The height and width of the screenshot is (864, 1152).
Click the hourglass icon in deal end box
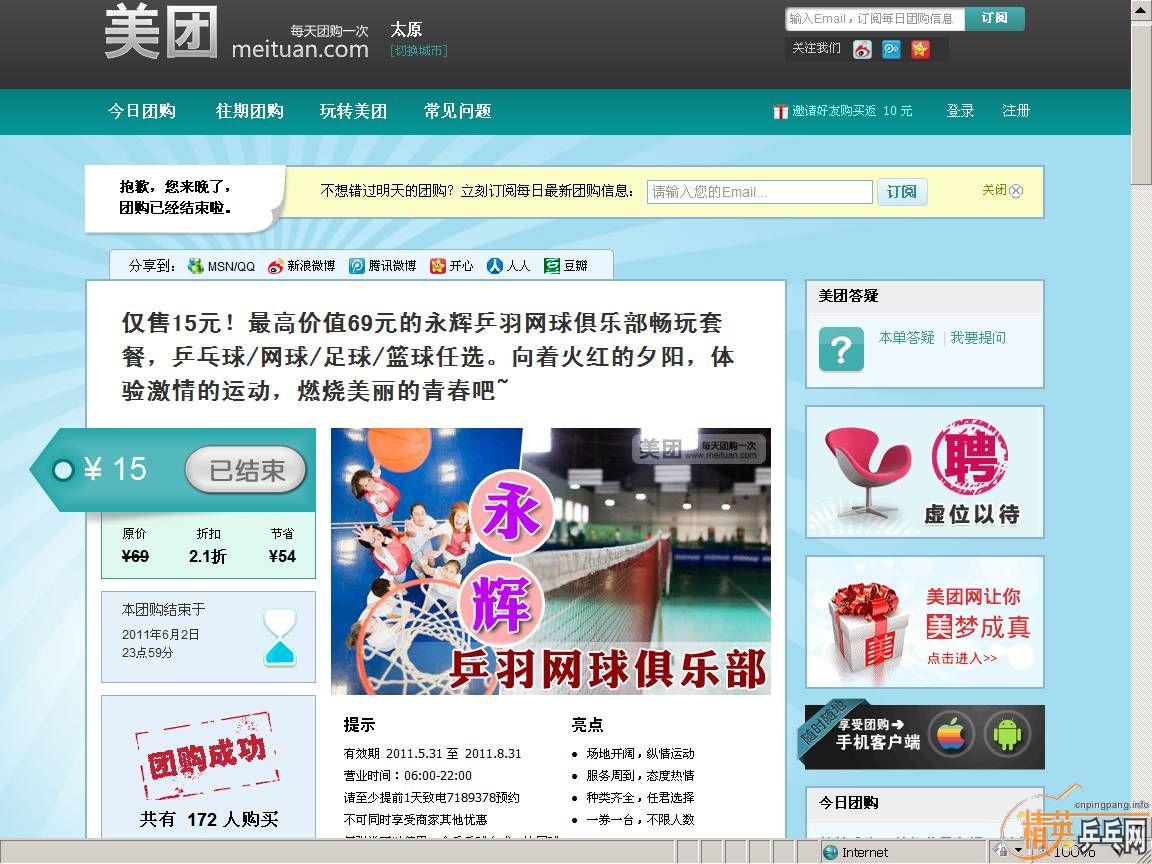click(x=281, y=637)
